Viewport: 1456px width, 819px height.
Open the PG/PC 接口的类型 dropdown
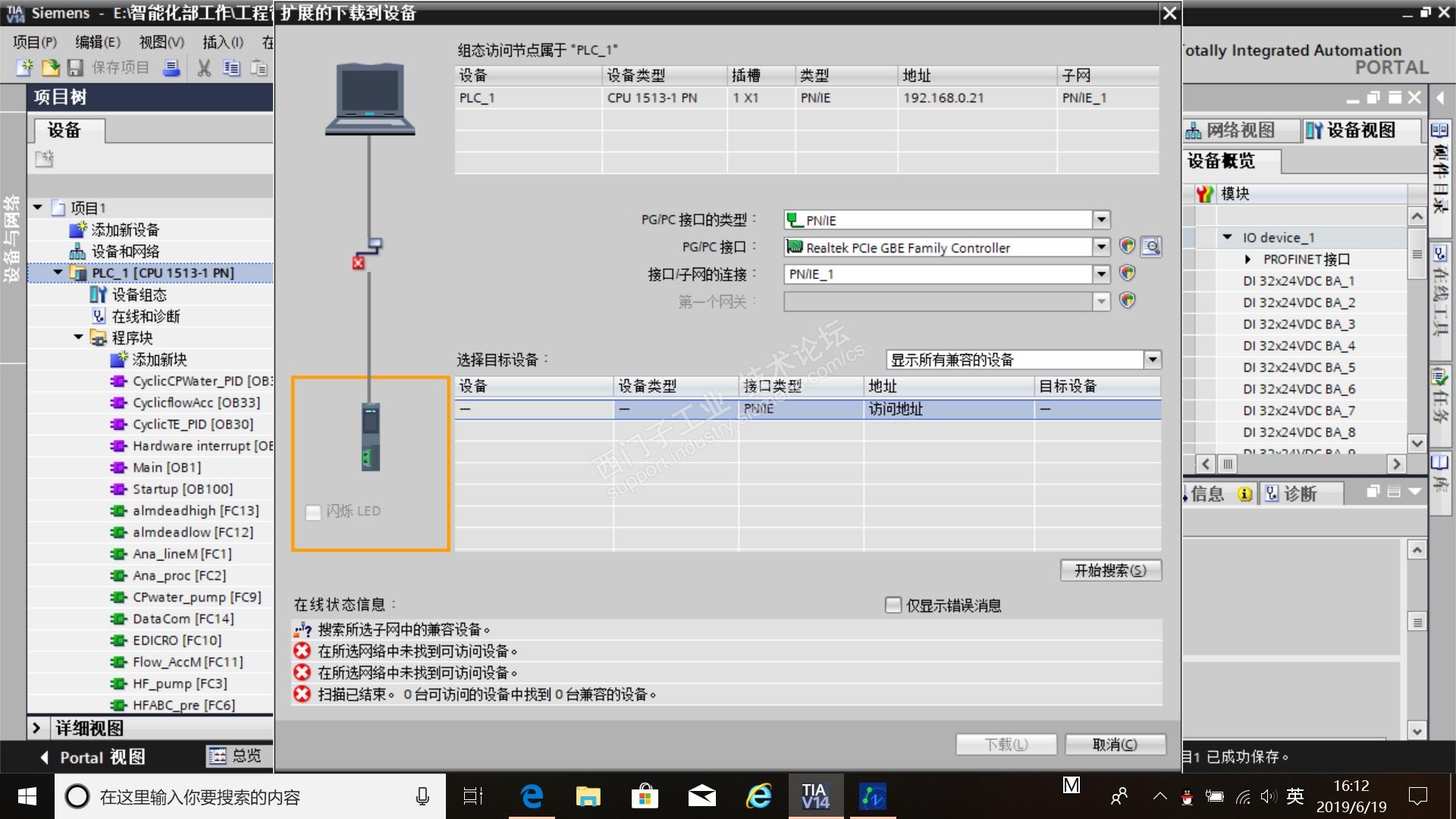[x=1101, y=220]
